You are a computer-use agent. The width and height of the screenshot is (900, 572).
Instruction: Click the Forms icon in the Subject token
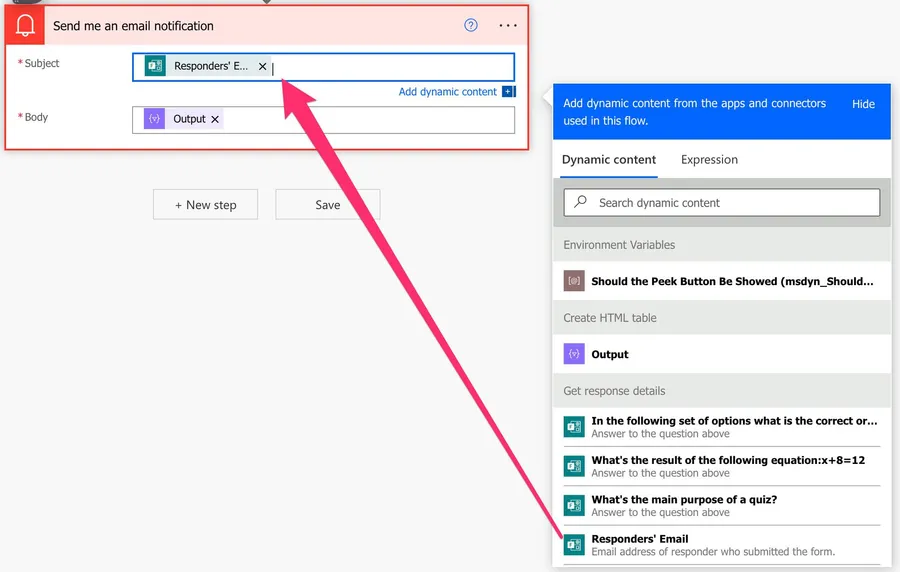coord(155,66)
